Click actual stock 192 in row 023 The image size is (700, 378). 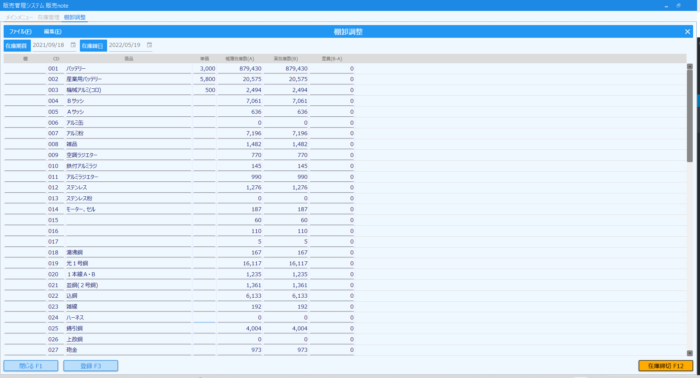[x=286, y=307]
